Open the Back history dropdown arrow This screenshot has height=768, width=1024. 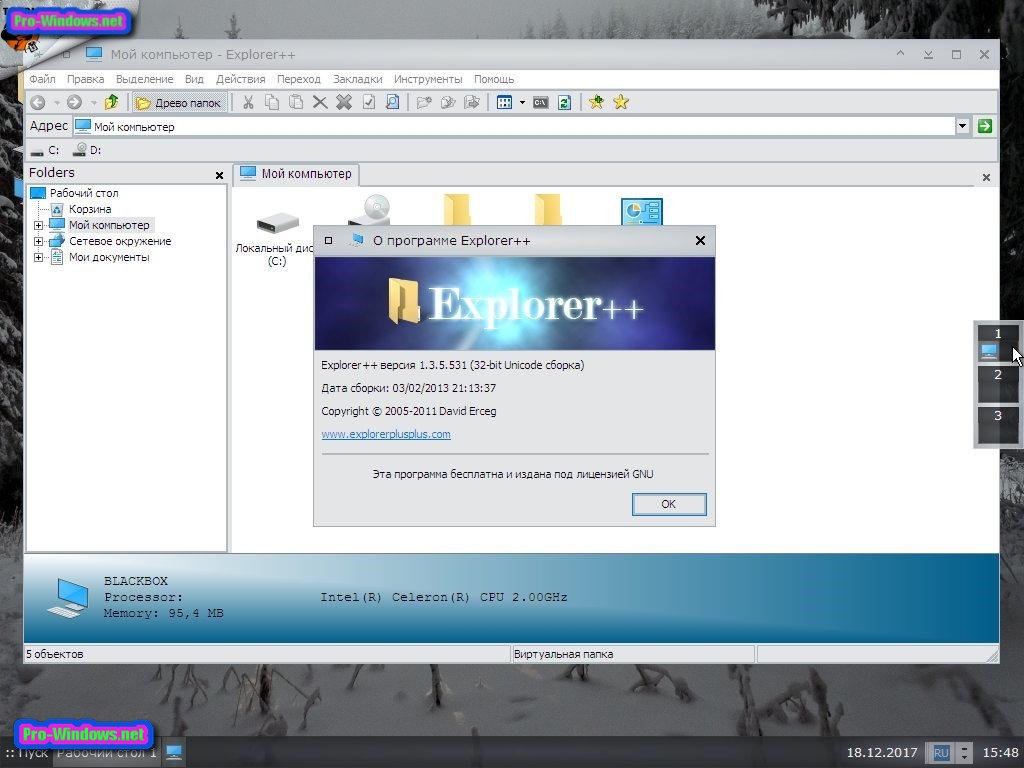56,103
